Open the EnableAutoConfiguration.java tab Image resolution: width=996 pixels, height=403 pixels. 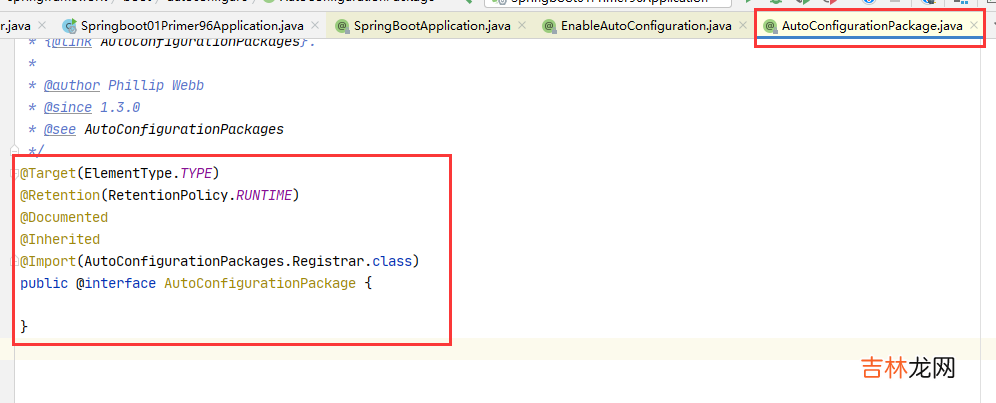tap(645, 25)
